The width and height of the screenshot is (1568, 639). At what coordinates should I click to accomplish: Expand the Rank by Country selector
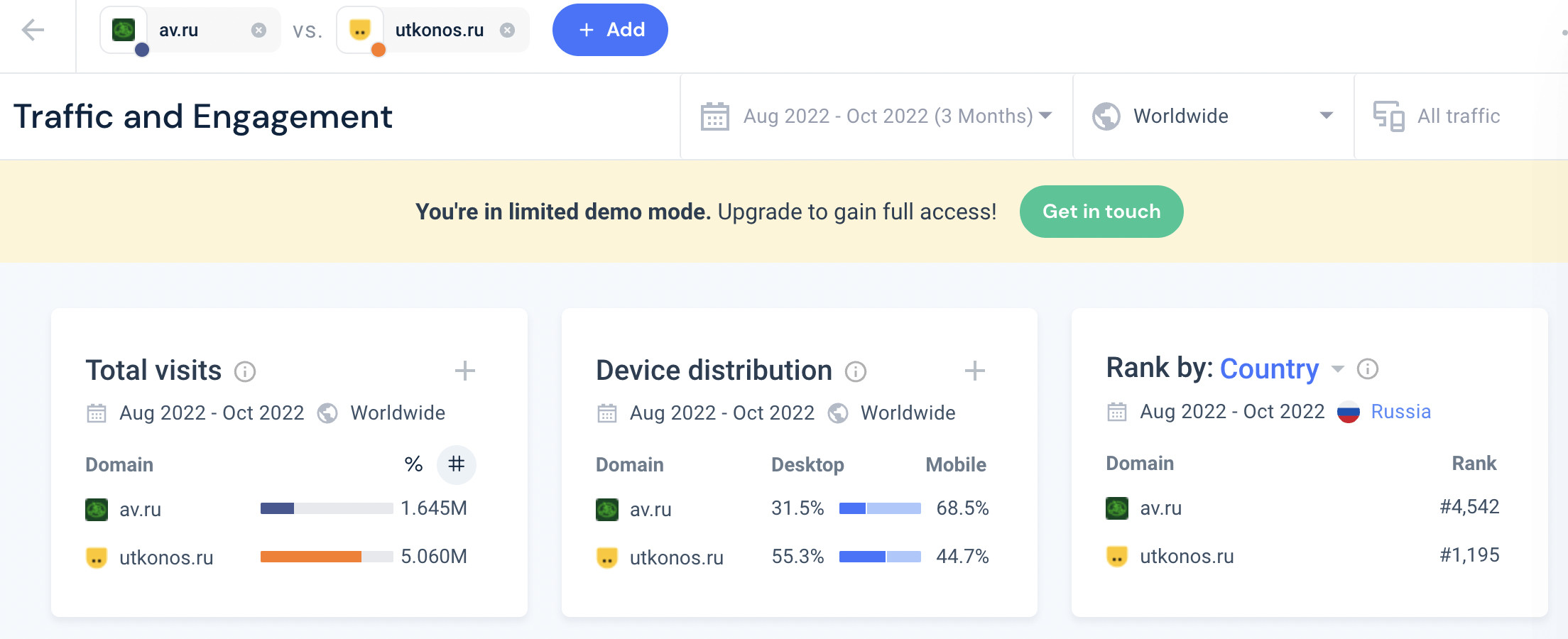[x=1337, y=369]
